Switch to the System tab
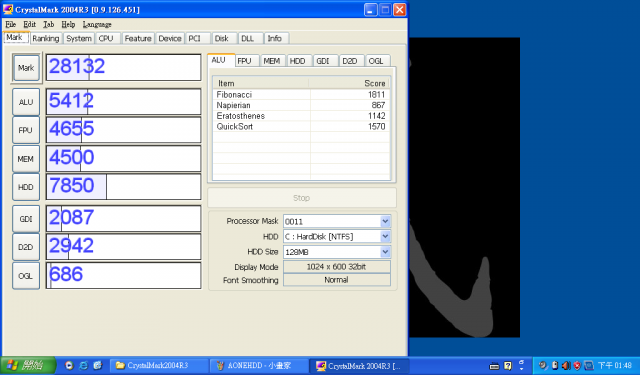Viewport: 640px width, 375px height. [79, 38]
